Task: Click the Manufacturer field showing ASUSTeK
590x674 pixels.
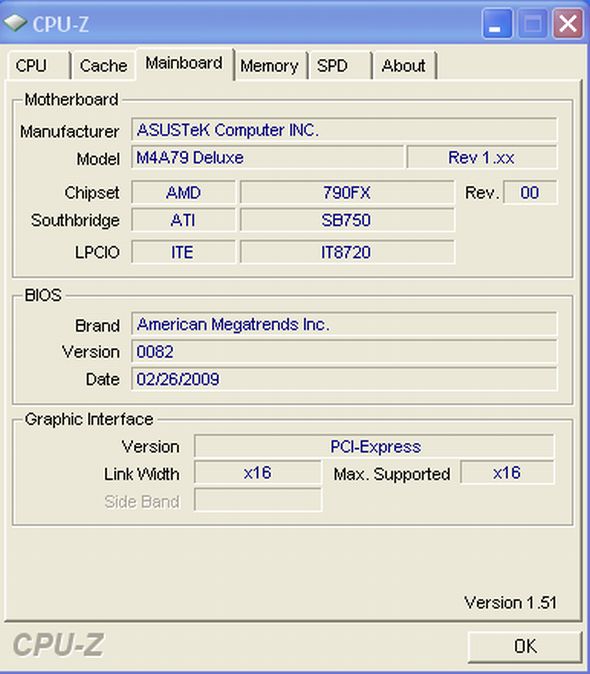Action: tap(344, 130)
